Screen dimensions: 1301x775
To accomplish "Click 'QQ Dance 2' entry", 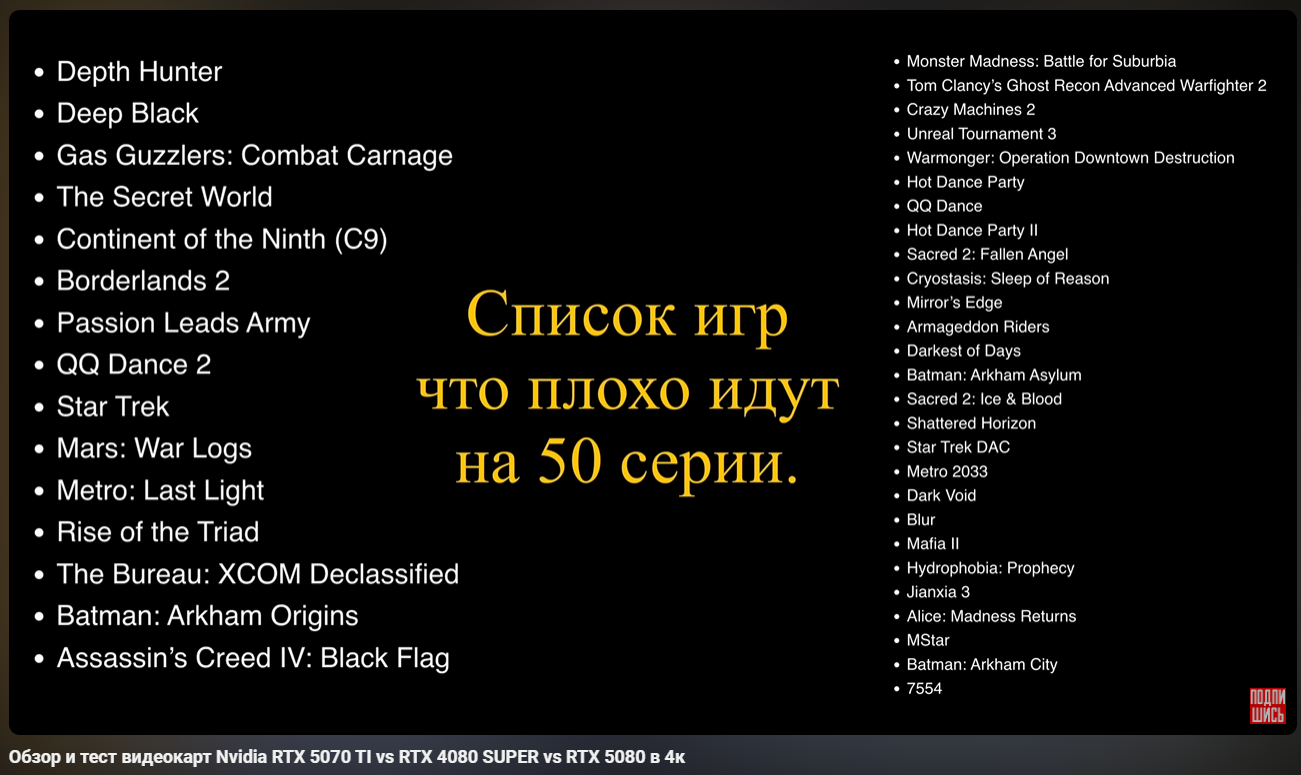I will tap(134, 365).
